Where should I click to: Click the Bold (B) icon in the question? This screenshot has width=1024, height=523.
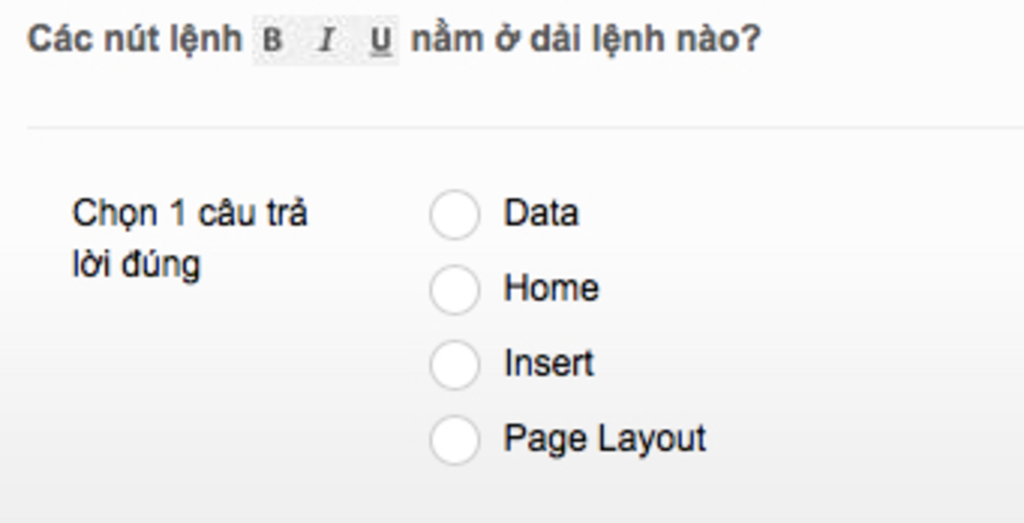(273, 41)
